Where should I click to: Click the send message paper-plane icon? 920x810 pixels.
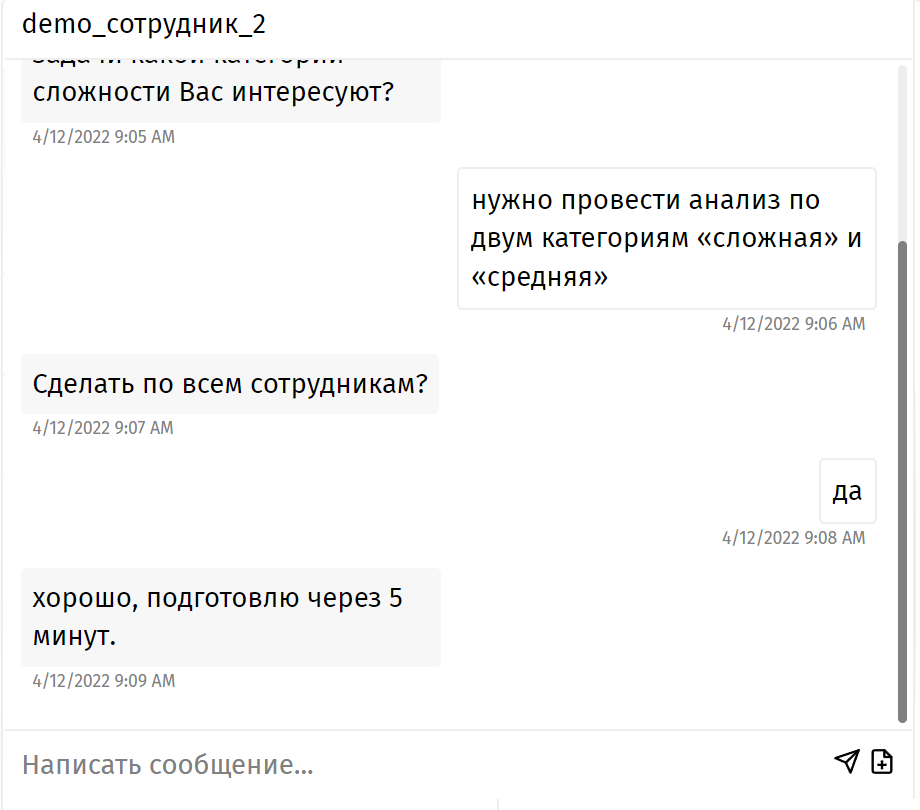[847, 762]
